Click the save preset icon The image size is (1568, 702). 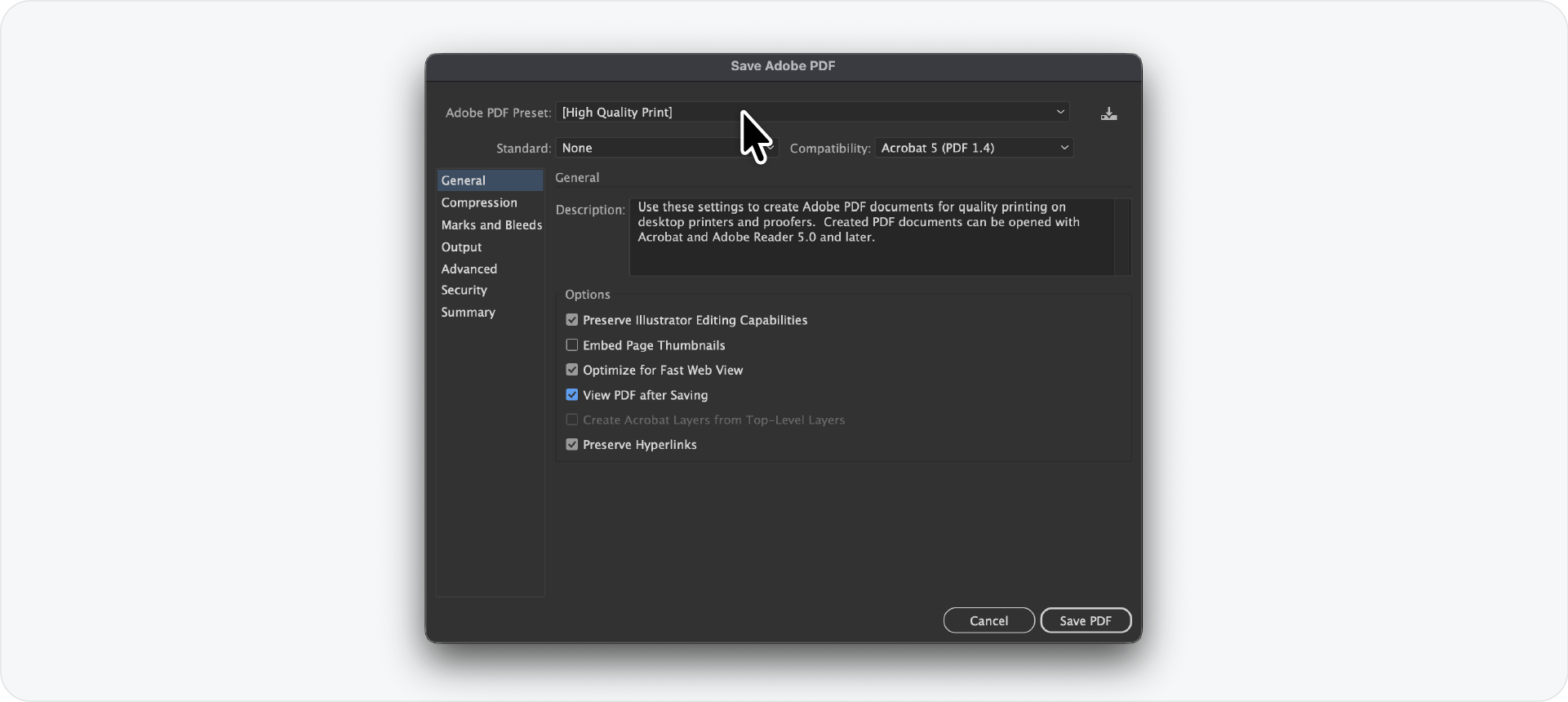click(1108, 113)
